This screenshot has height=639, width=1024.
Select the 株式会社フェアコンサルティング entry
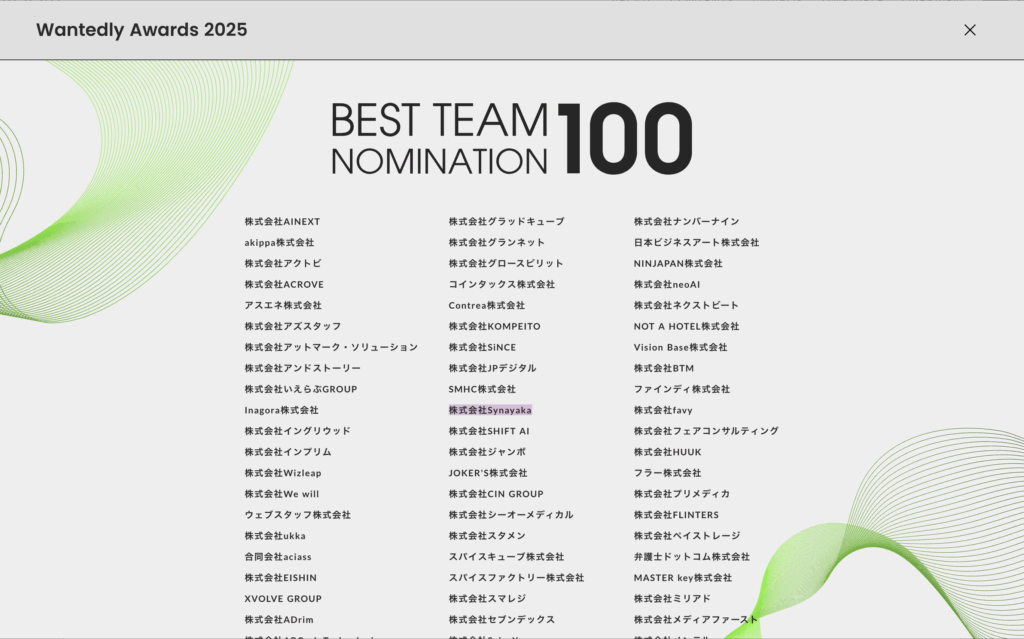point(706,431)
